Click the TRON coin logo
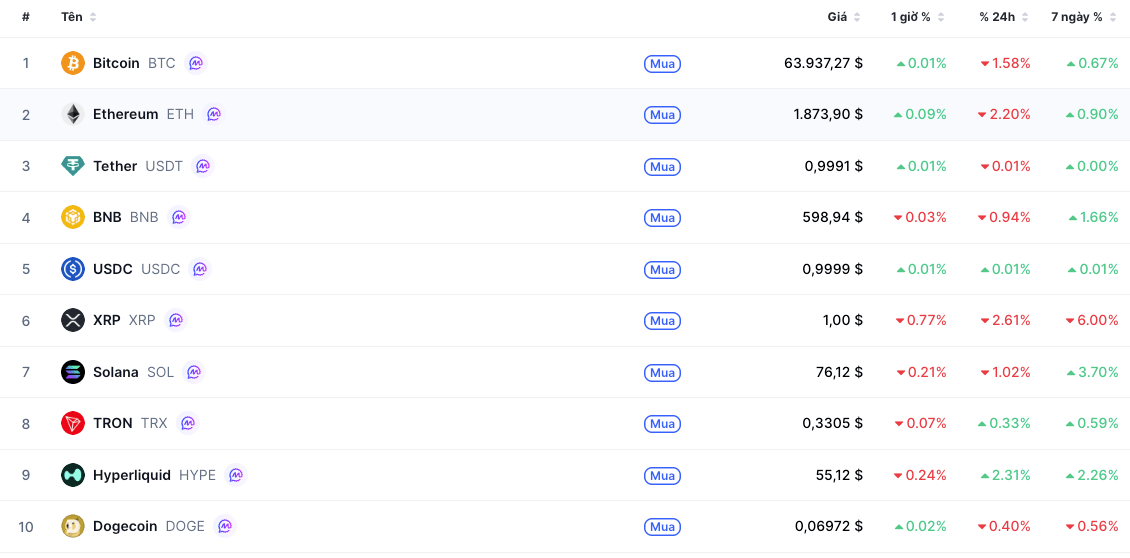Image resolution: width=1130 pixels, height=558 pixels. pos(73,423)
